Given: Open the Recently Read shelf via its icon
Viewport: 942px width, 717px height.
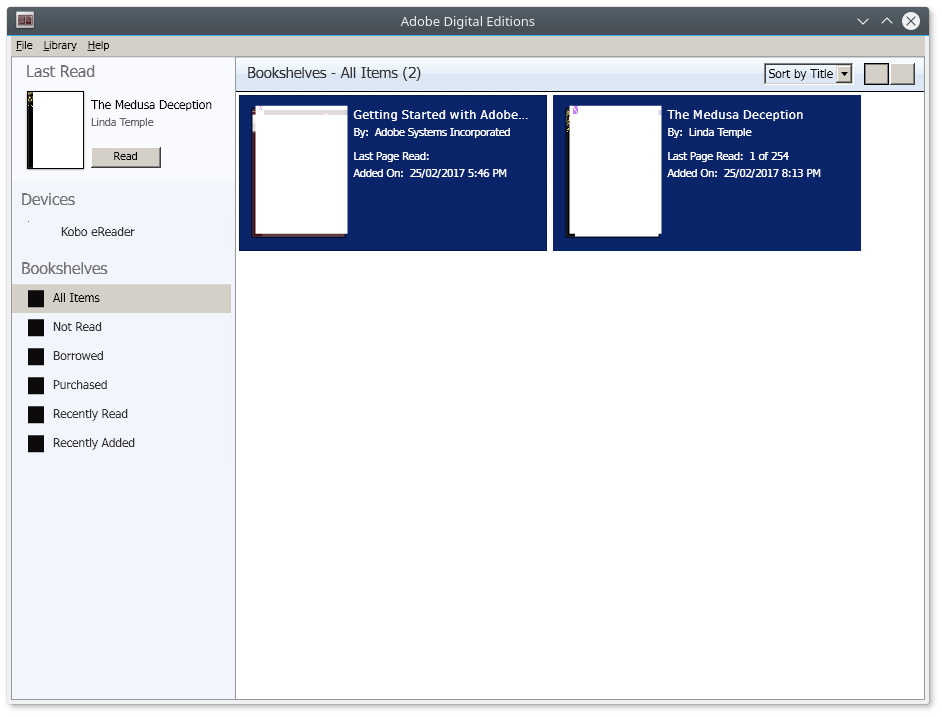Looking at the screenshot, I should click(x=36, y=414).
